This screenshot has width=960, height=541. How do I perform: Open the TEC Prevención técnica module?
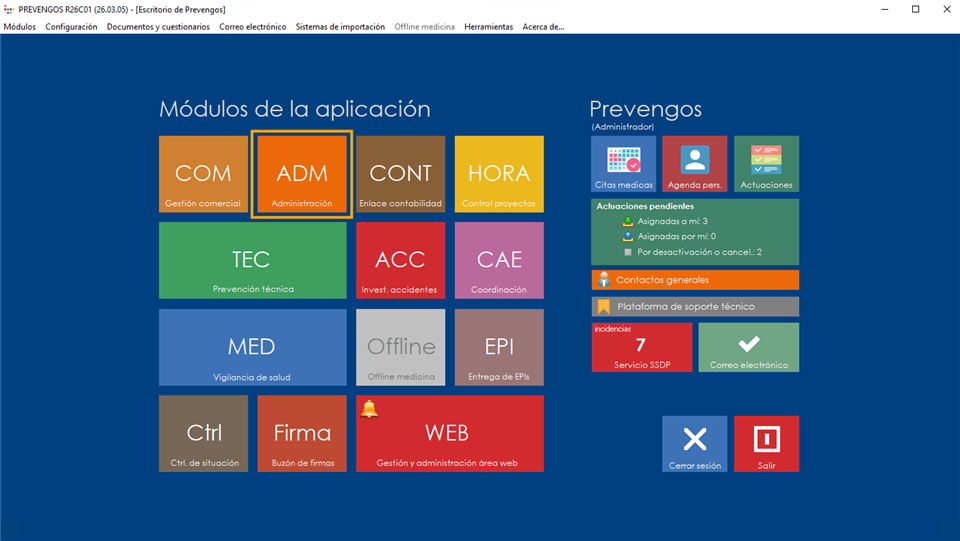(252, 260)
